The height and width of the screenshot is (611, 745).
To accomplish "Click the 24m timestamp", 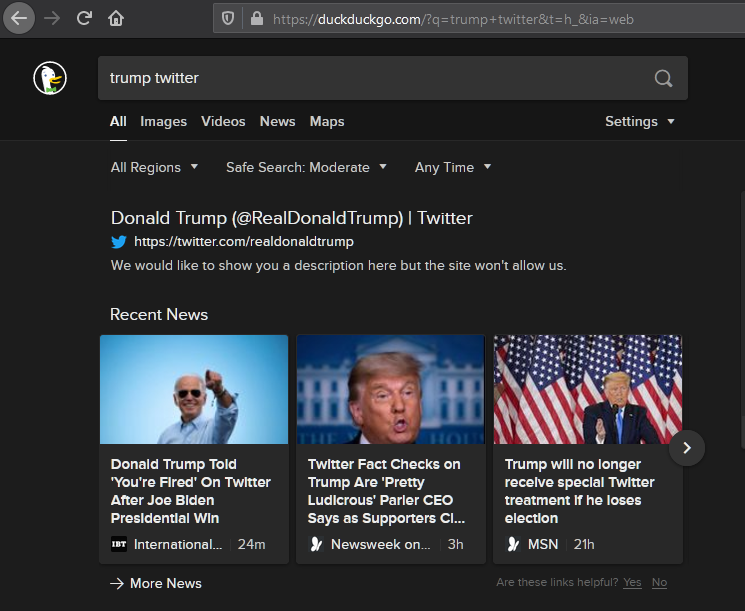I will click(x=251, y=544).
